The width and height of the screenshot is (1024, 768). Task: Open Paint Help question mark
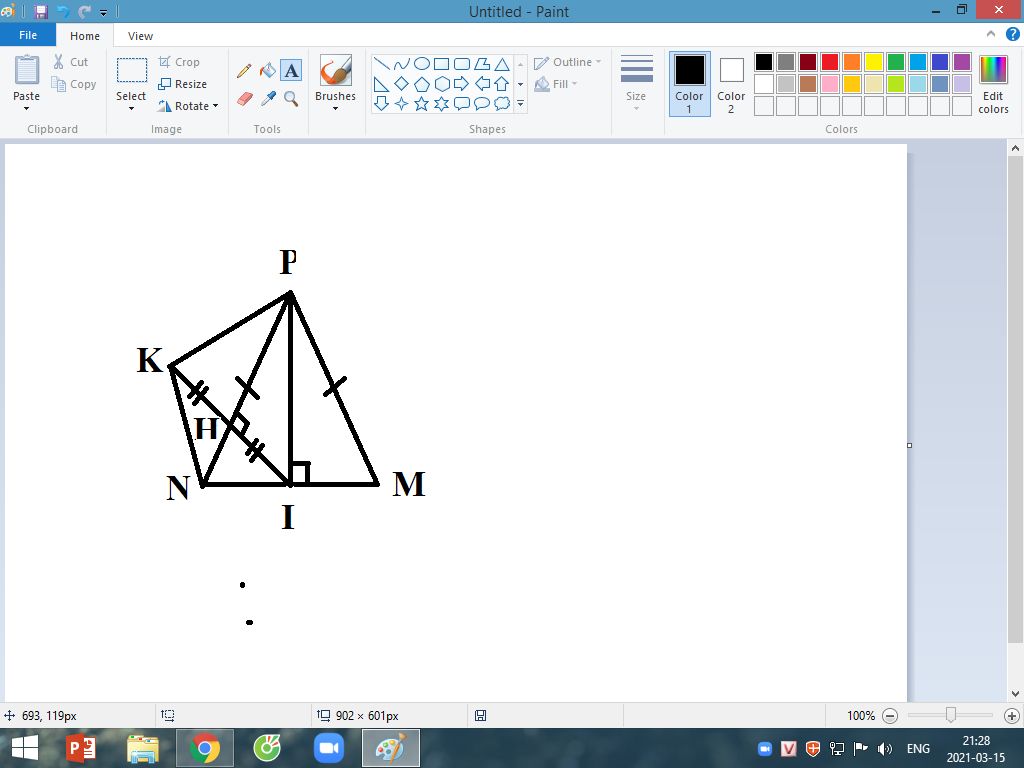pyautogui.click(x=1012, y=35)
